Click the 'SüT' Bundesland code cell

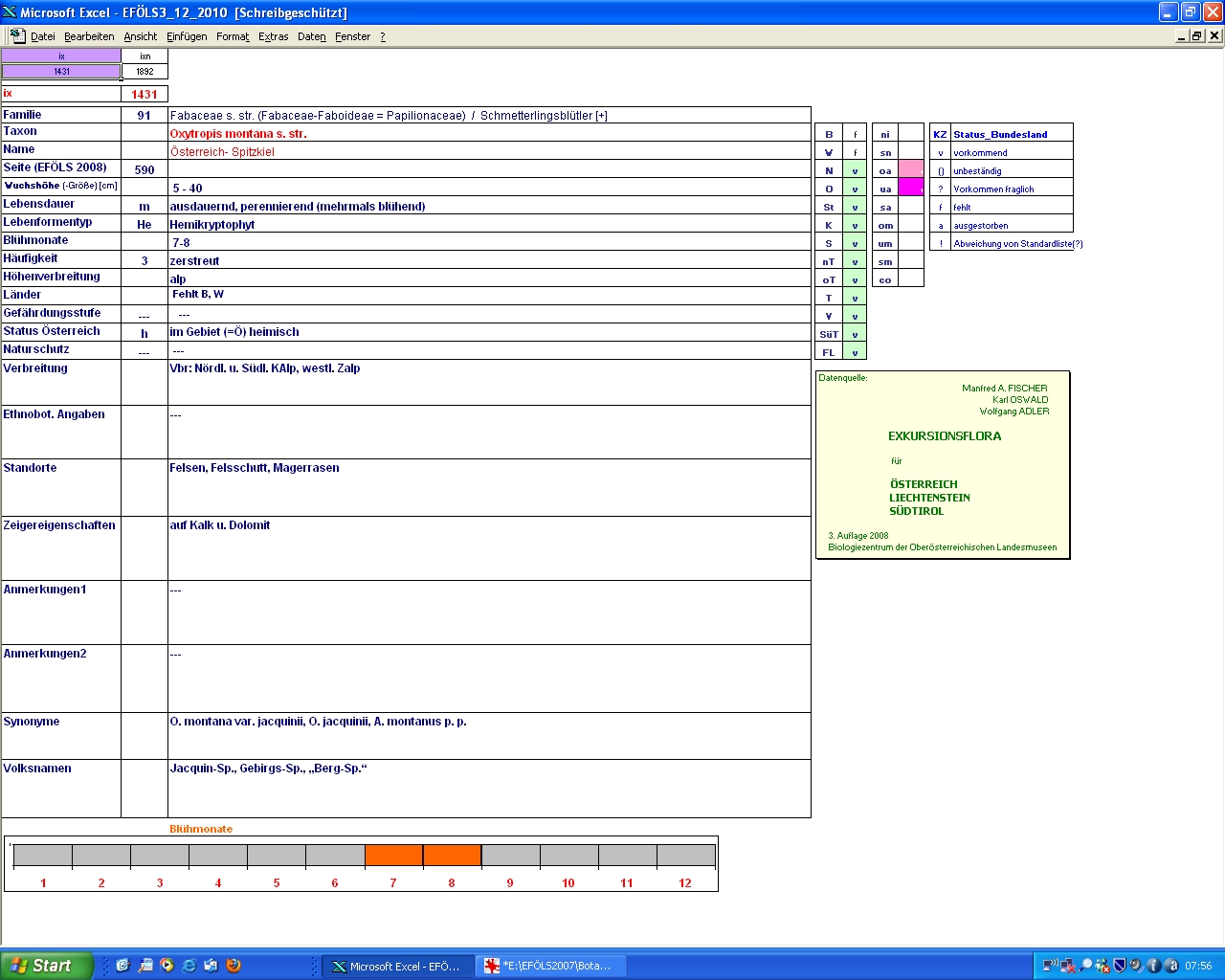(x=829, y=334)
